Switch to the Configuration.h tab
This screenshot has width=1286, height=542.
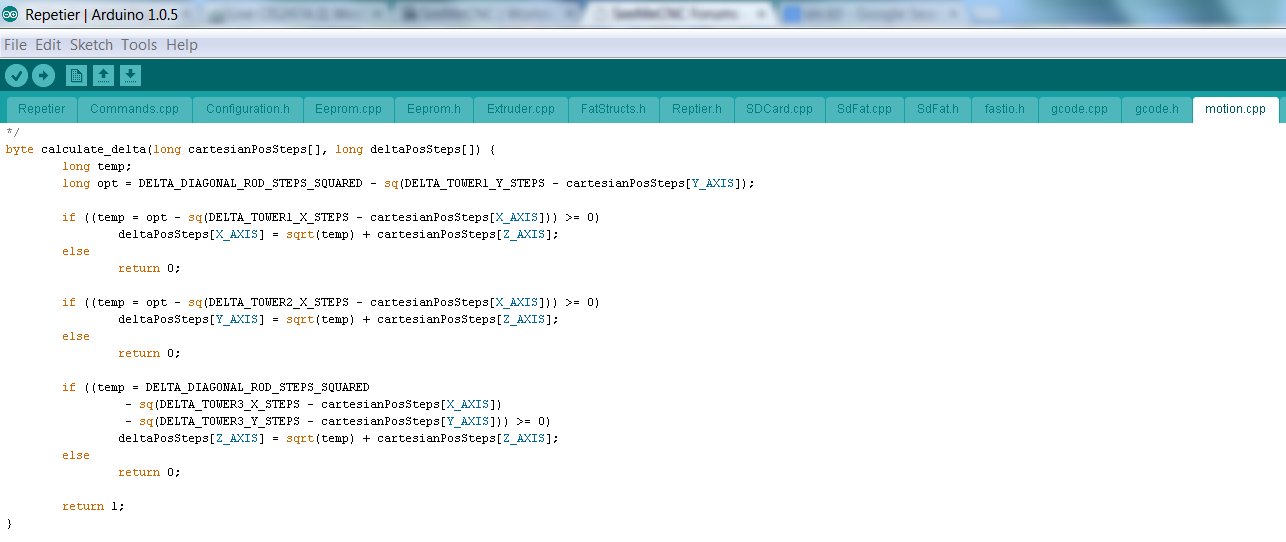point(247,109)
